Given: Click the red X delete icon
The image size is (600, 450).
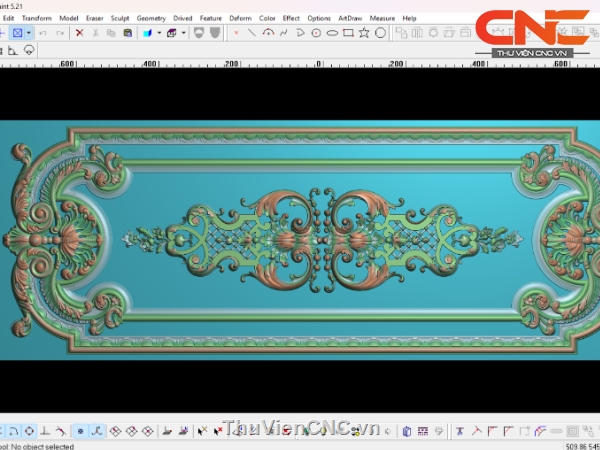Looking at the screenshot, I should pos(80,33).
